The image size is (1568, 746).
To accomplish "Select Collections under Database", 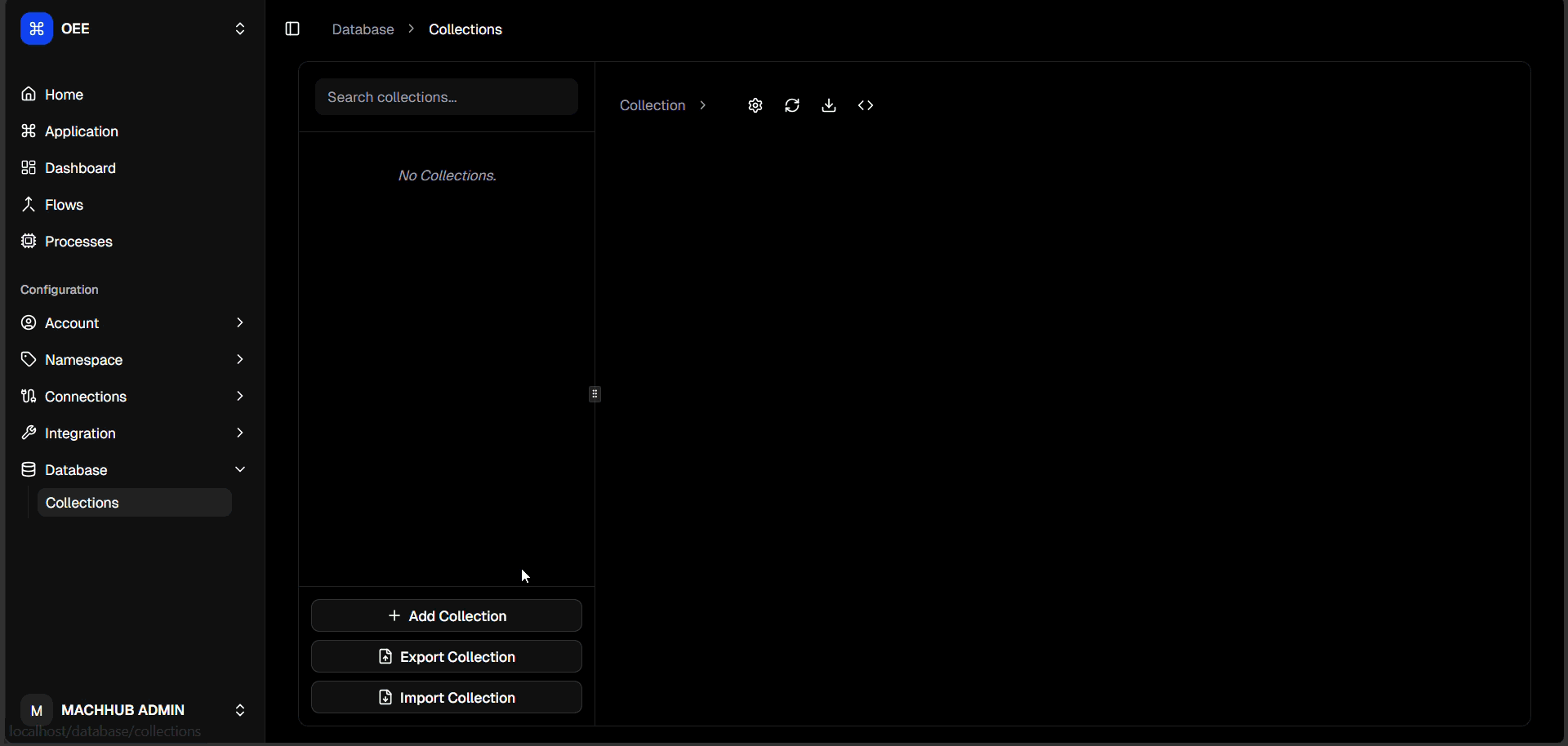I will point(135,503).
